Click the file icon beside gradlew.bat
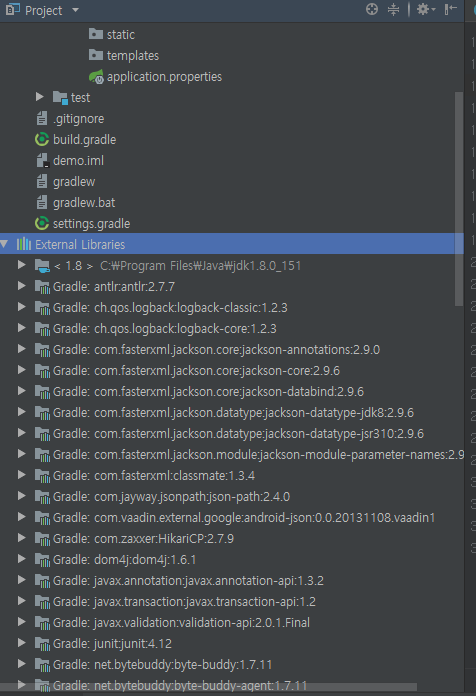The height and width of the screenshot is (696, 476). click(x=42, y=203)
